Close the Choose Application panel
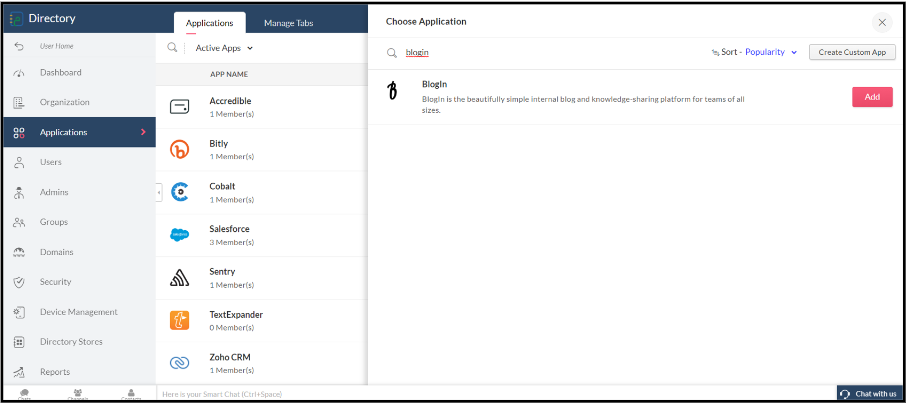The image size is (907, 403). 882,23
